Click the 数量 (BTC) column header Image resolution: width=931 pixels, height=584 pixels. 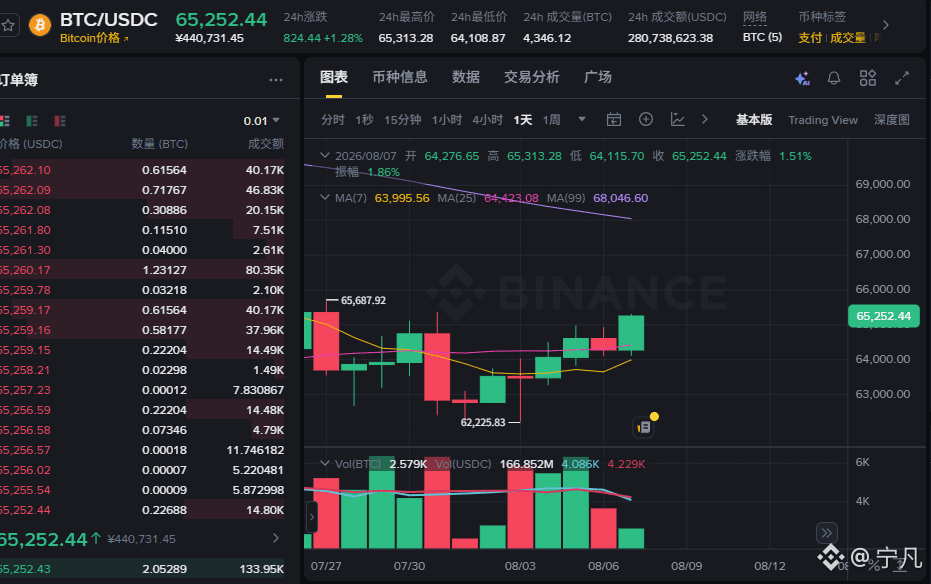point(159,144)
